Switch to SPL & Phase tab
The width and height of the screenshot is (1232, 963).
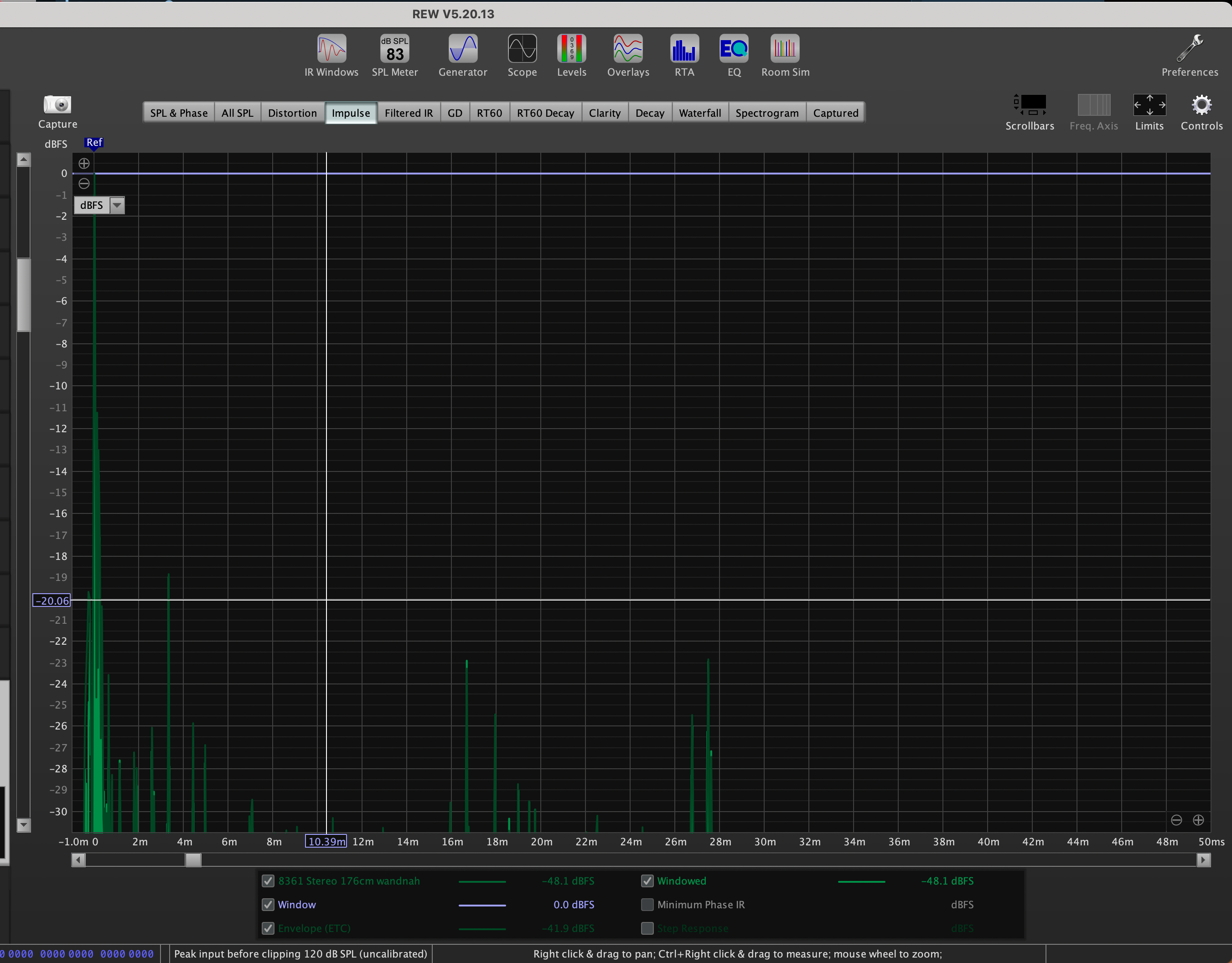[178, 113]
